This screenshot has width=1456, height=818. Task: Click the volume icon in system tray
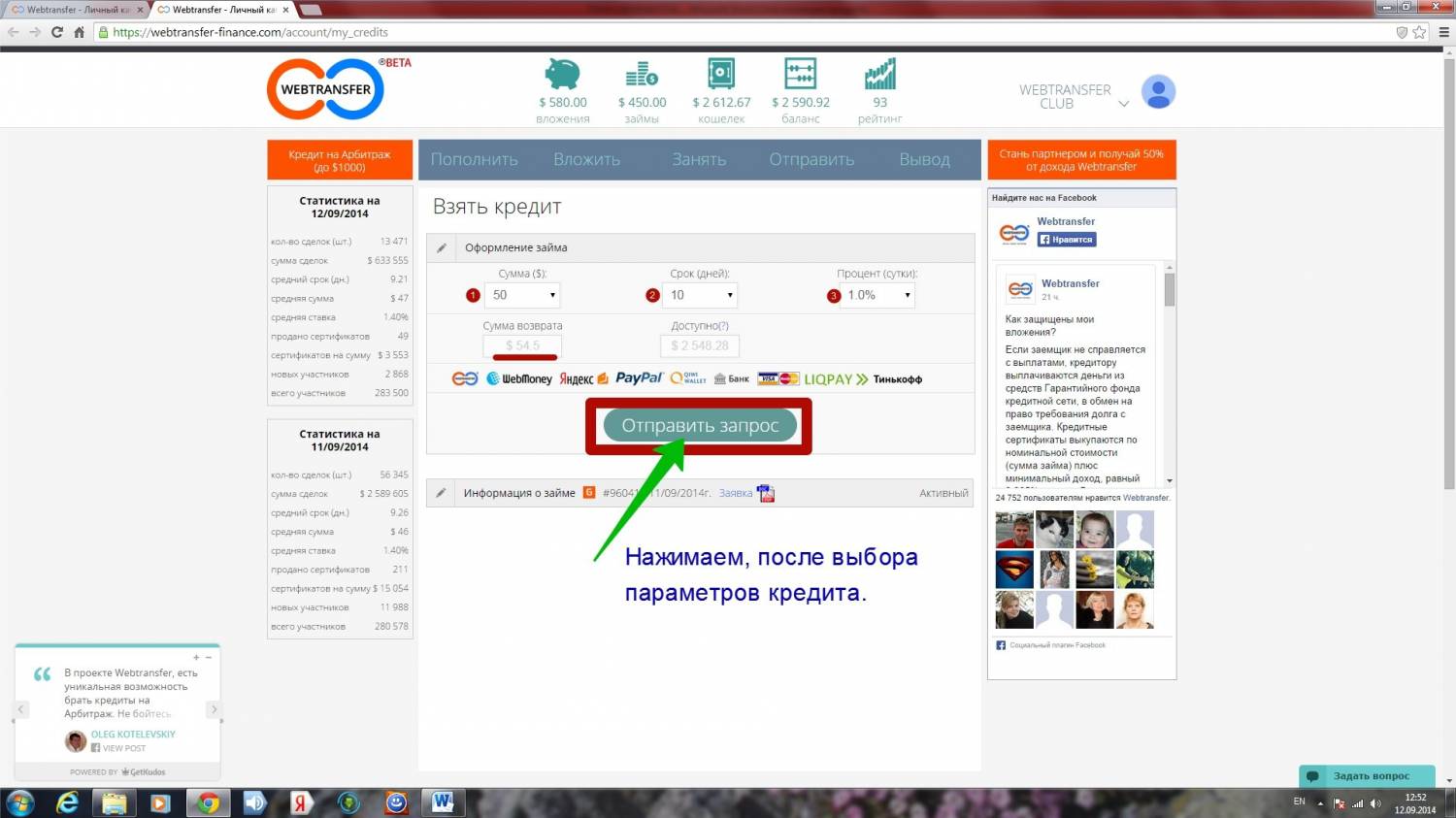point(1375,803)
